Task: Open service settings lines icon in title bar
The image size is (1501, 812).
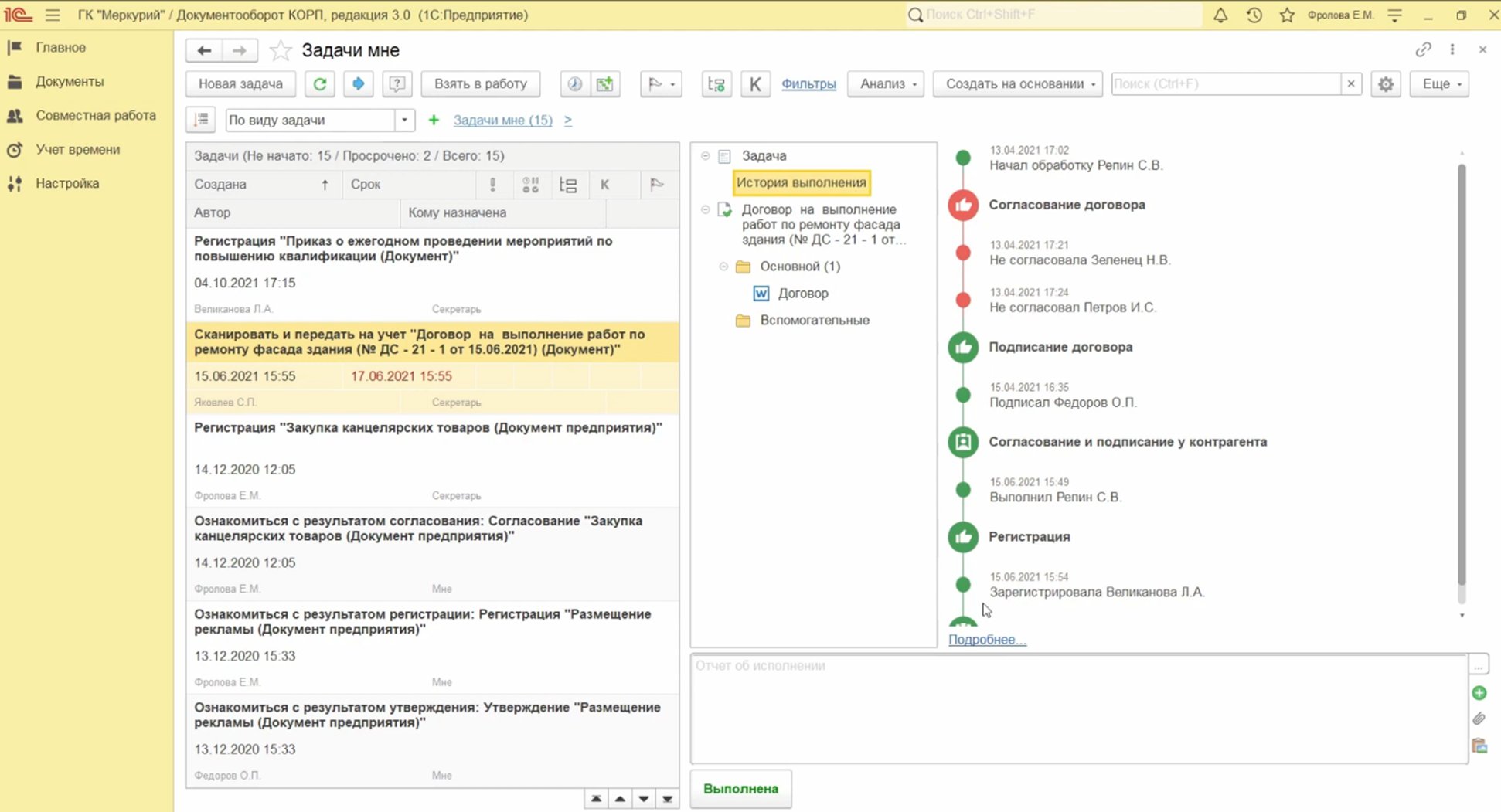Action: click(x=1395, y=15)
